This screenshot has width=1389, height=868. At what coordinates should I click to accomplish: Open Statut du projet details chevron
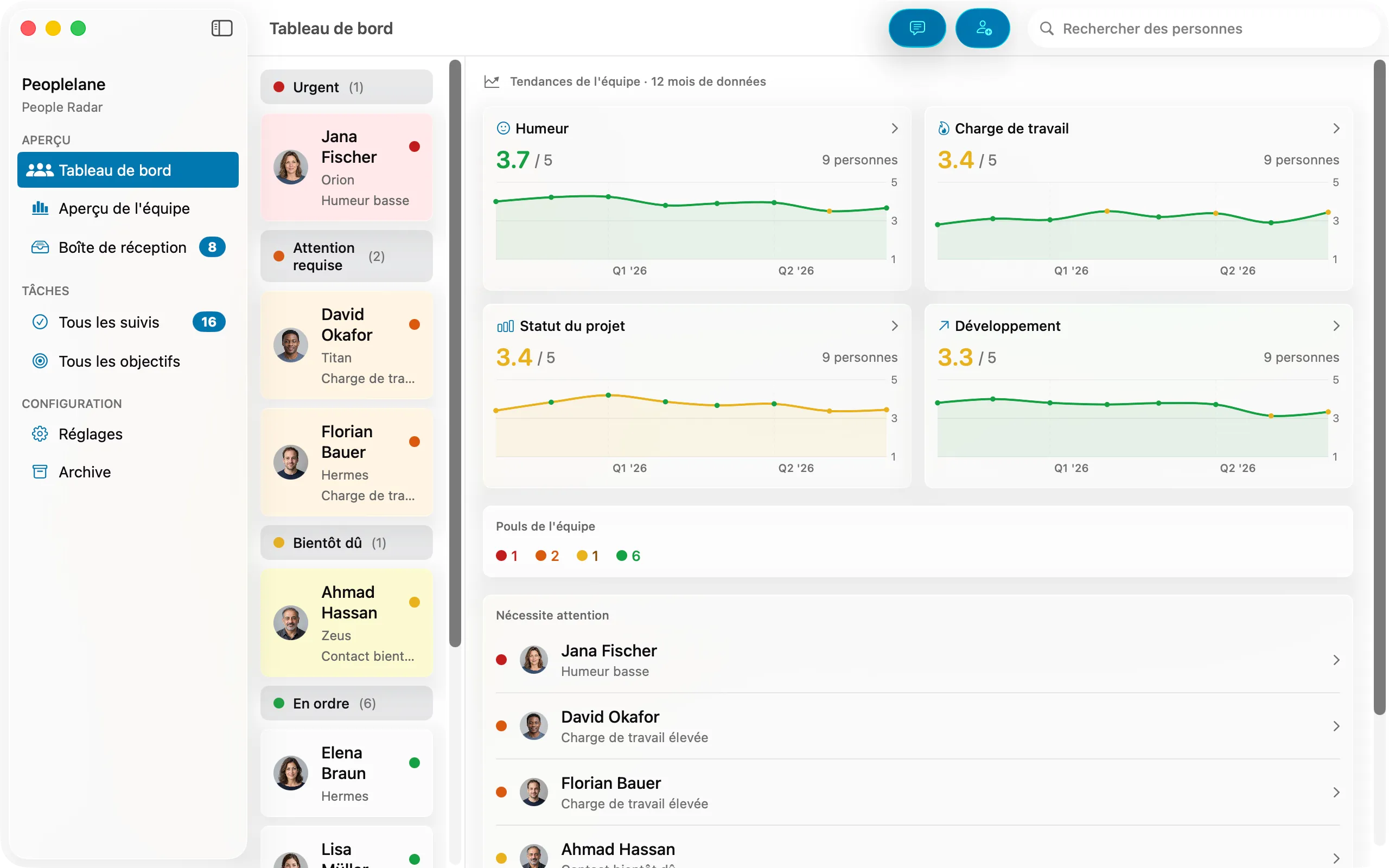coord(894,326)
